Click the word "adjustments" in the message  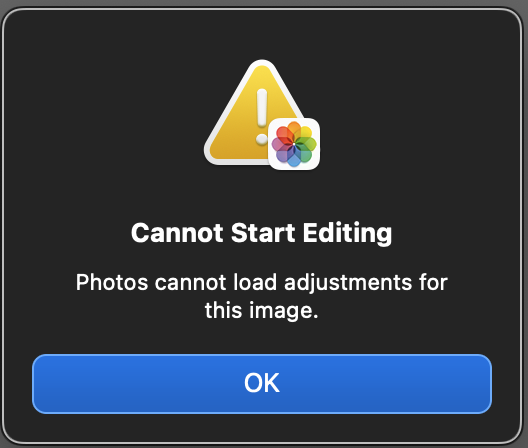pos(348,284)
